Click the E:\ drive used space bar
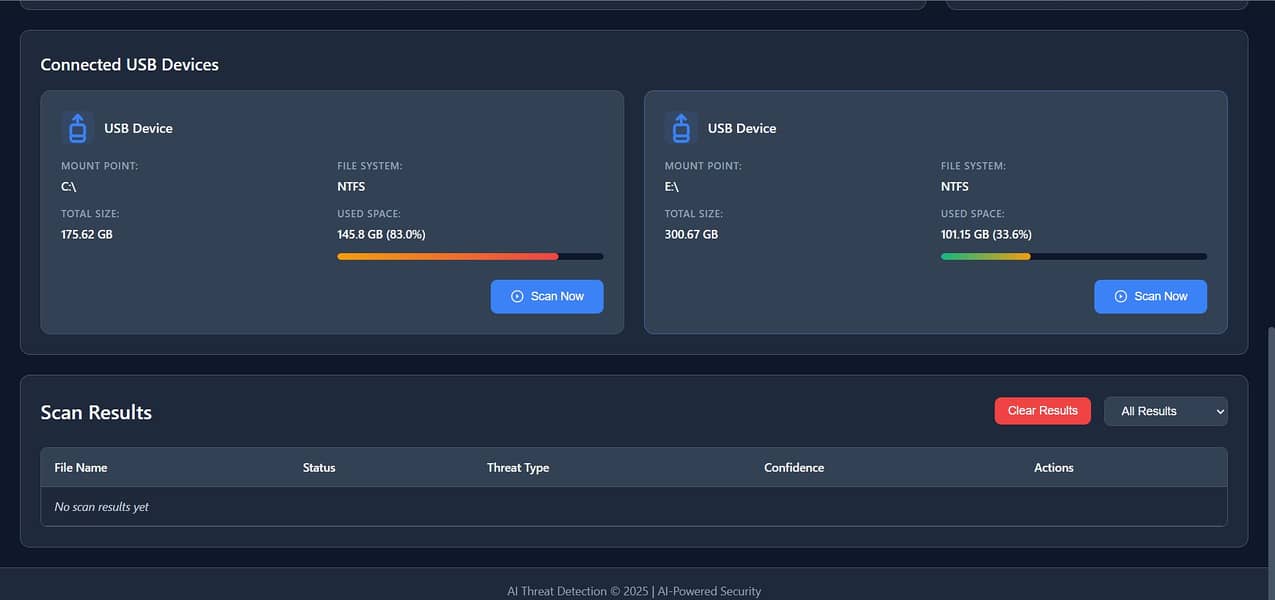Viewport: 1275px width, 600px height. (x=1073, y=257)
